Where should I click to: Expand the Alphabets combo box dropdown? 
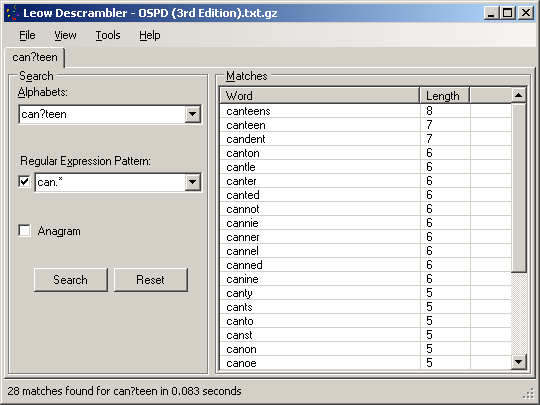coord(193,114)
